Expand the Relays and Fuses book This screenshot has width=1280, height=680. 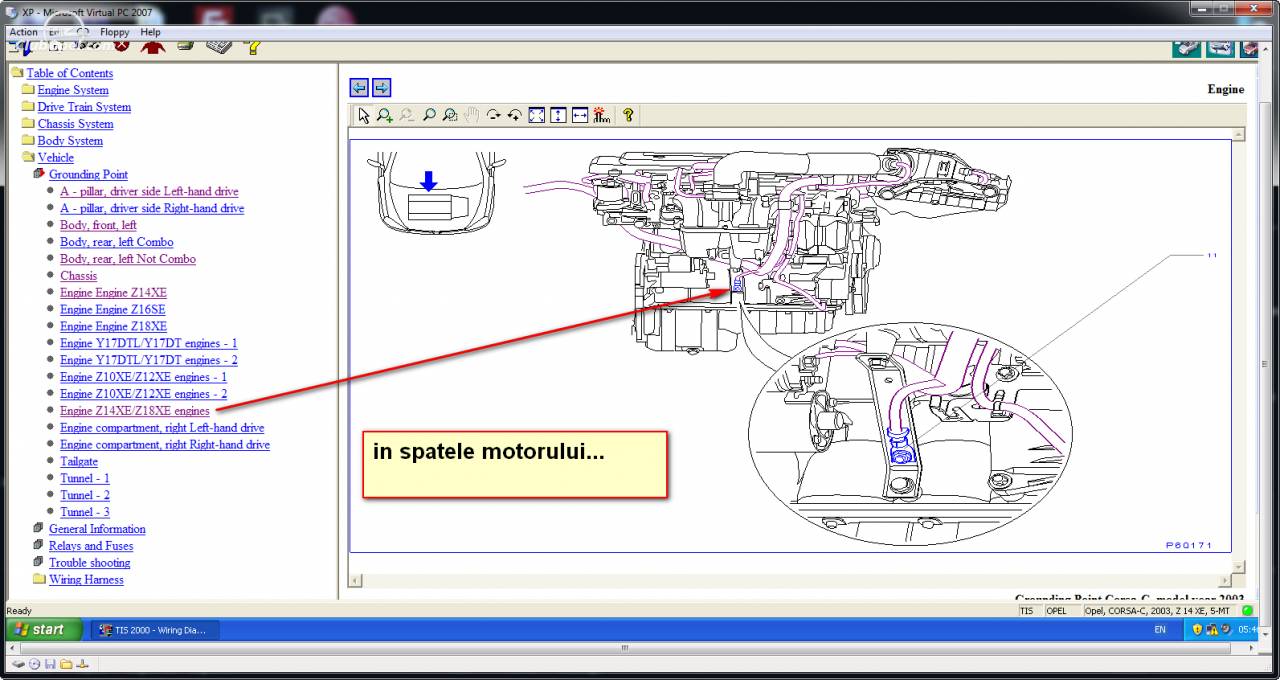(91, 546)
